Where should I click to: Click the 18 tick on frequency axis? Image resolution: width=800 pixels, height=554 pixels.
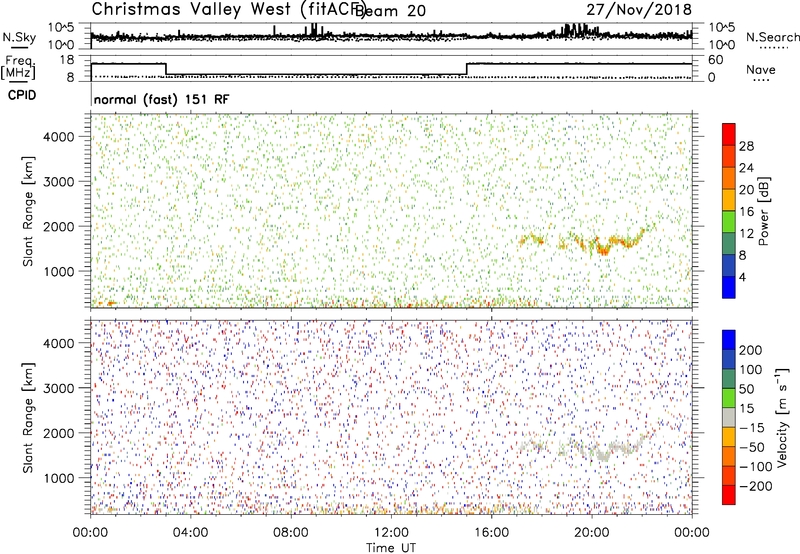(67, 60)
